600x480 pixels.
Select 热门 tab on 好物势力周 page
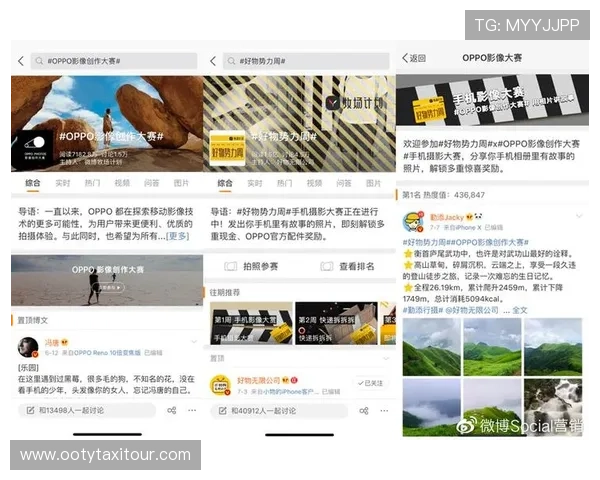(x=284, y=183)
